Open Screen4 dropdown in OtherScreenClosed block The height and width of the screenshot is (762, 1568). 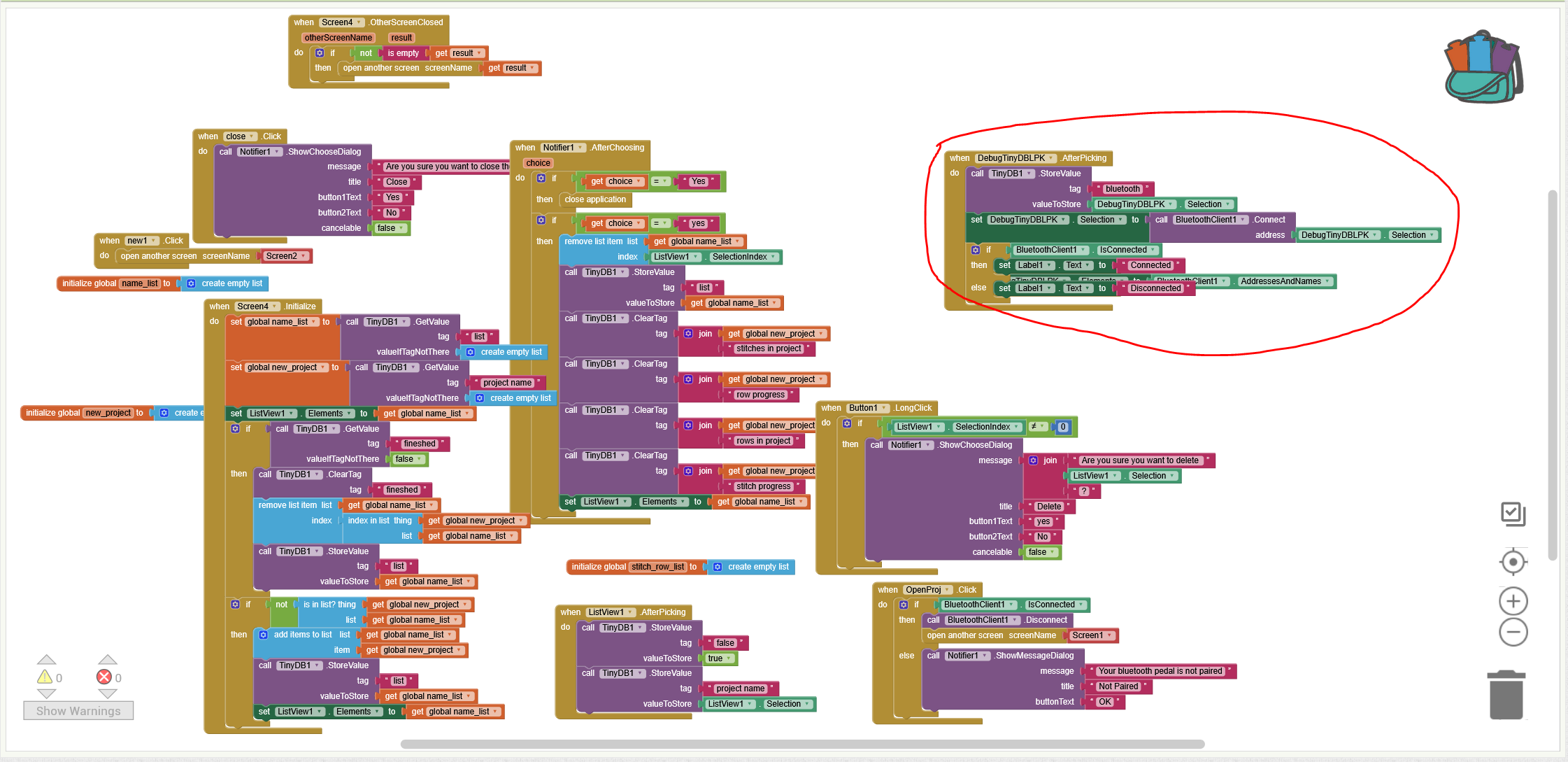(341, 22)
